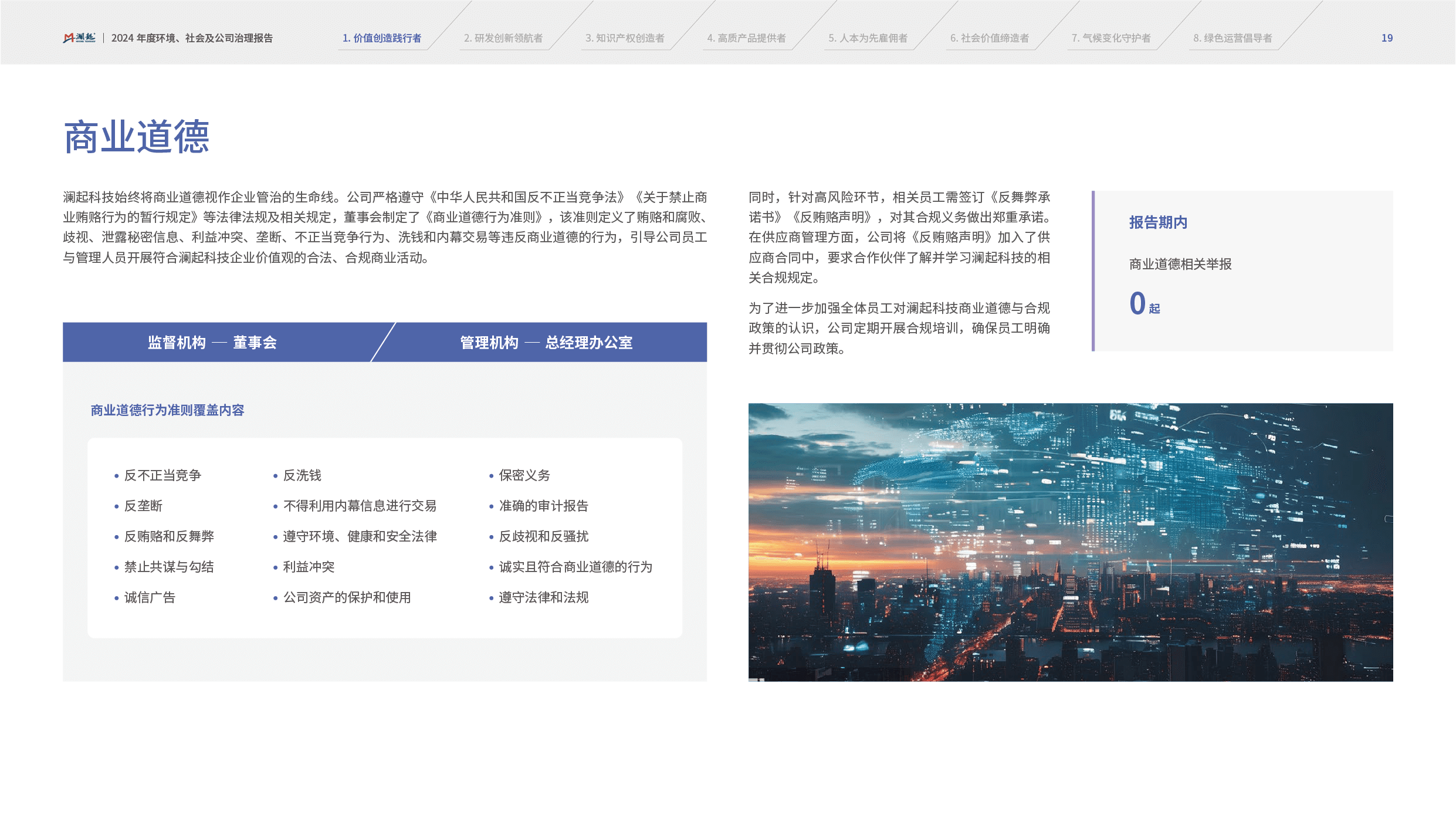Click the '2024 年度环境、社会及公司治理报告' title
Image resolution: width=1456 pixels, height=815 pixels.
tap(192, 38)
